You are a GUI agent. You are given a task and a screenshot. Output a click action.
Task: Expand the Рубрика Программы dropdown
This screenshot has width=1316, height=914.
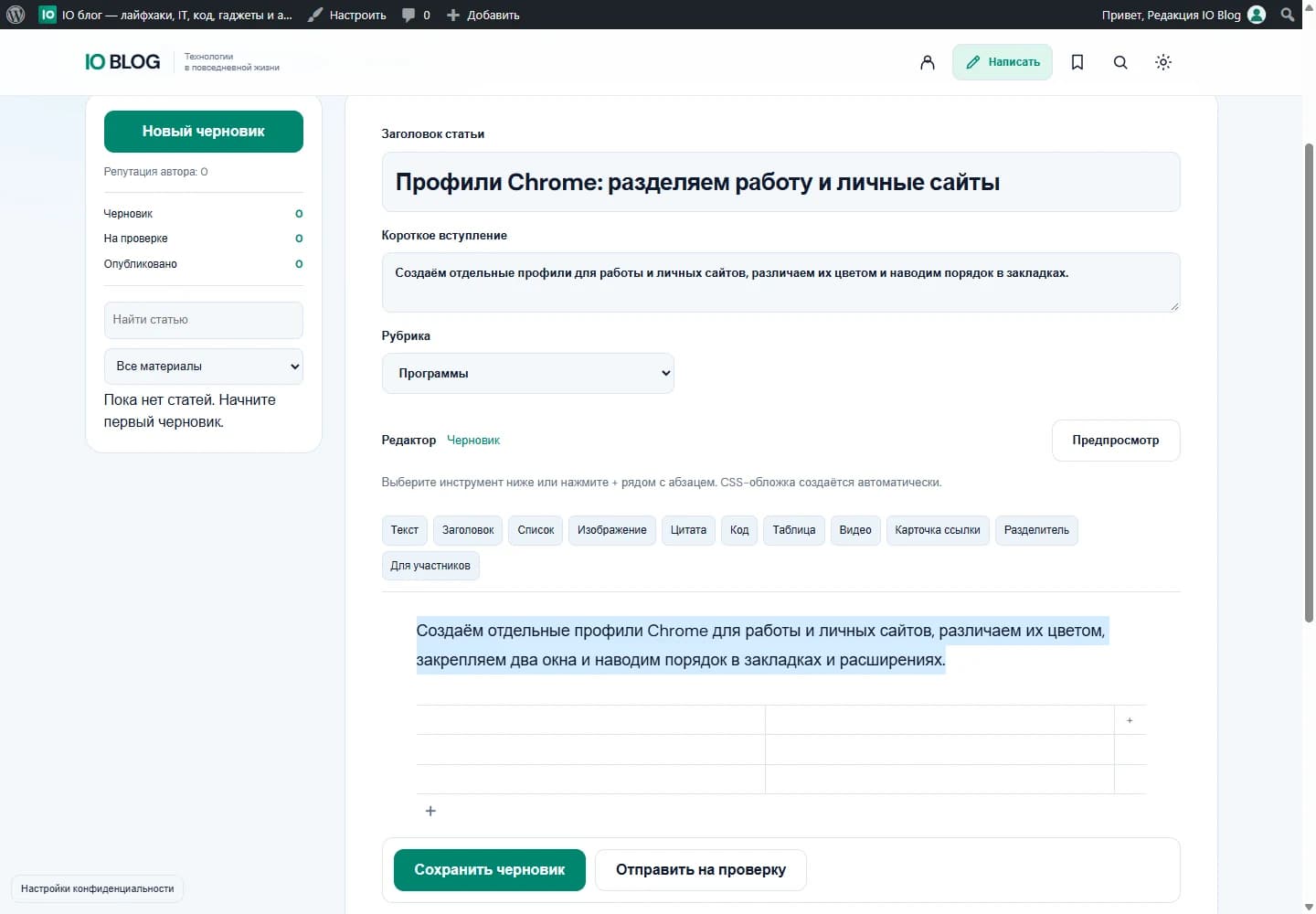pyautogui.click(x=528, y=373)
